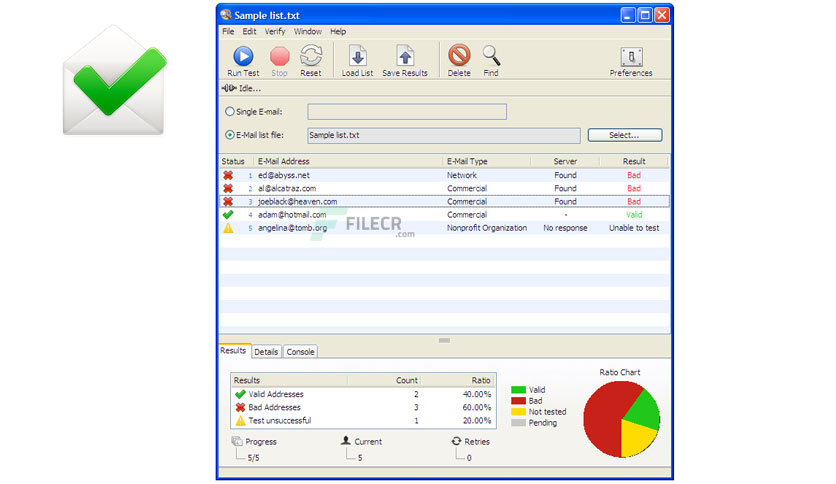Image resolution: width=836 pixels, height=484 pixels.
Task: Click the gray Pending legend swatch
Action: pyautogui.click(x=518, y=423)
